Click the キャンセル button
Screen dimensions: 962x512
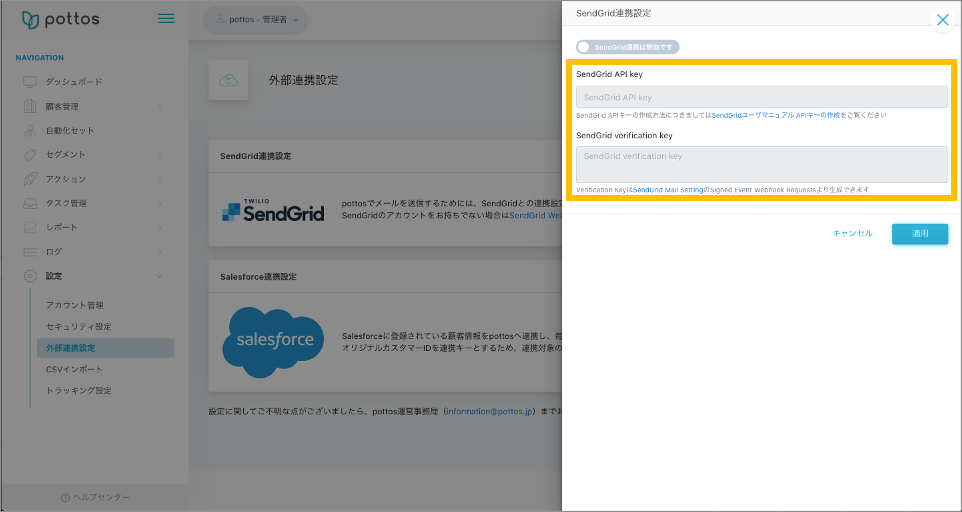[852, 234]
